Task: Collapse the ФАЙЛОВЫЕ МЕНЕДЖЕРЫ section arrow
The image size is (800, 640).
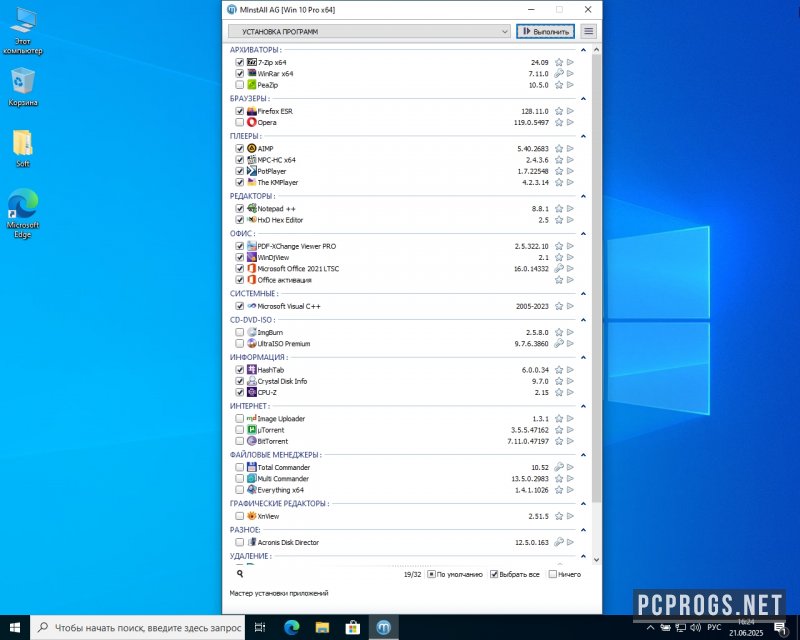Action: point(583,455)
